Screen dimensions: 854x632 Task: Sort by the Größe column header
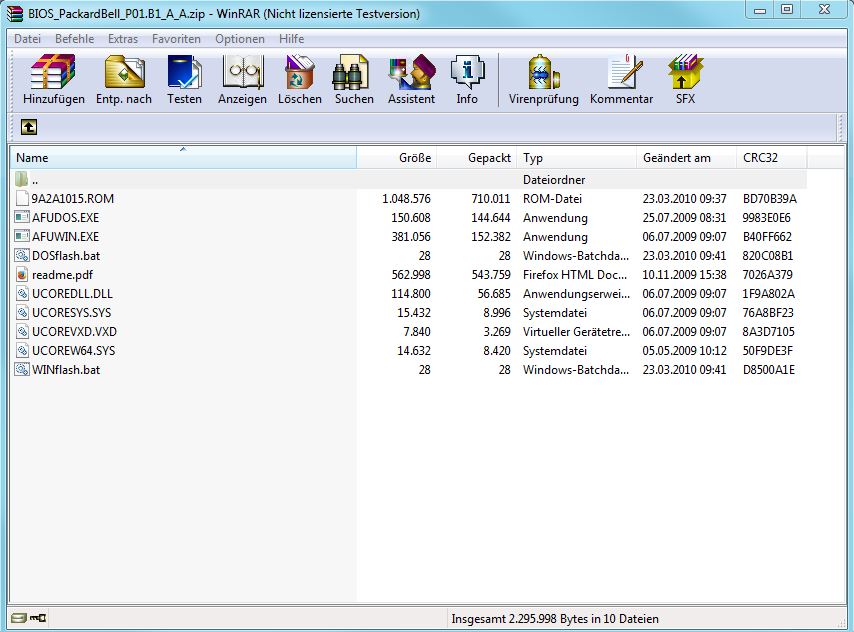(x=396, y=157)
